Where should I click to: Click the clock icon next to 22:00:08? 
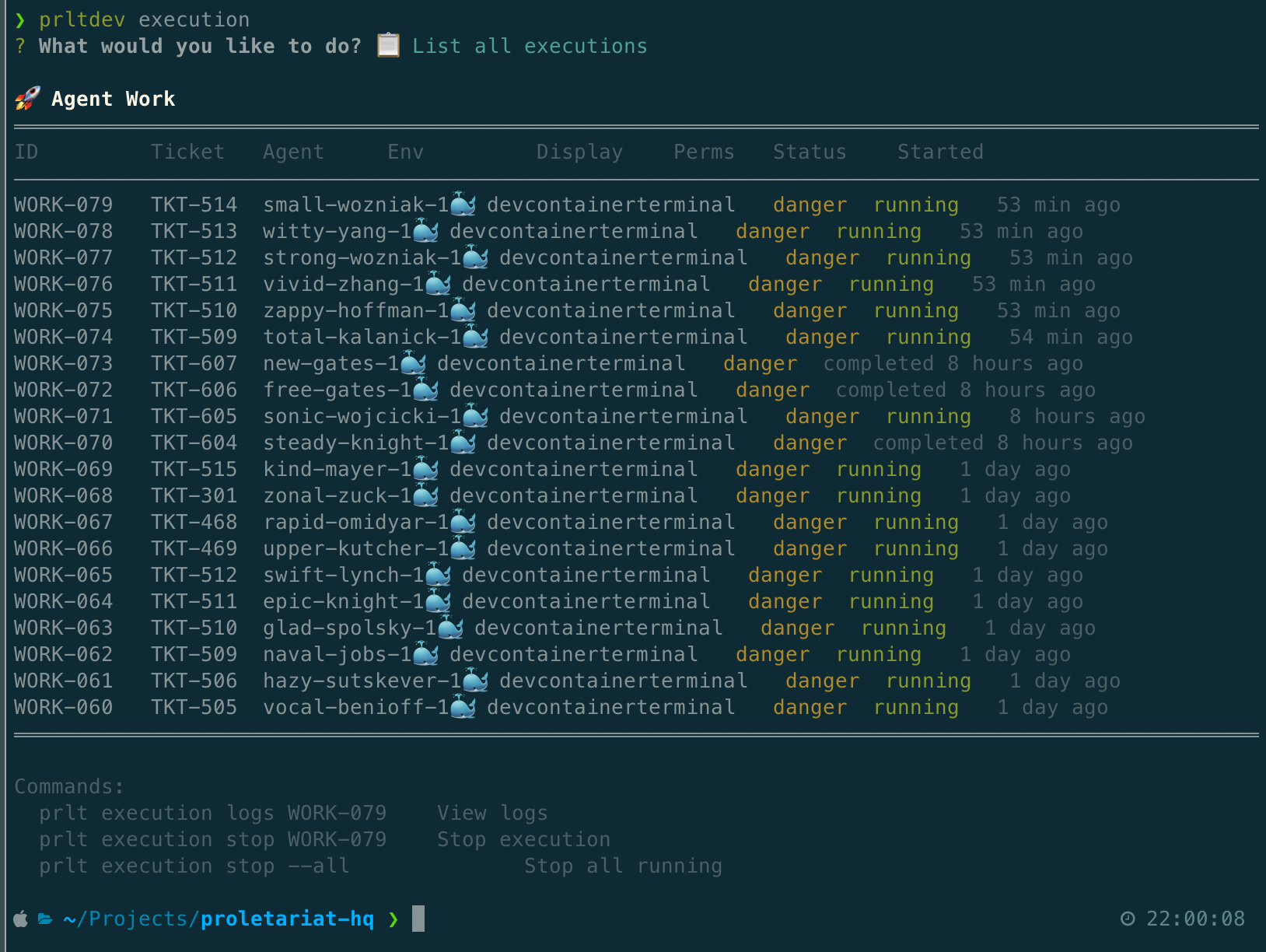(x=1128, y=919)
